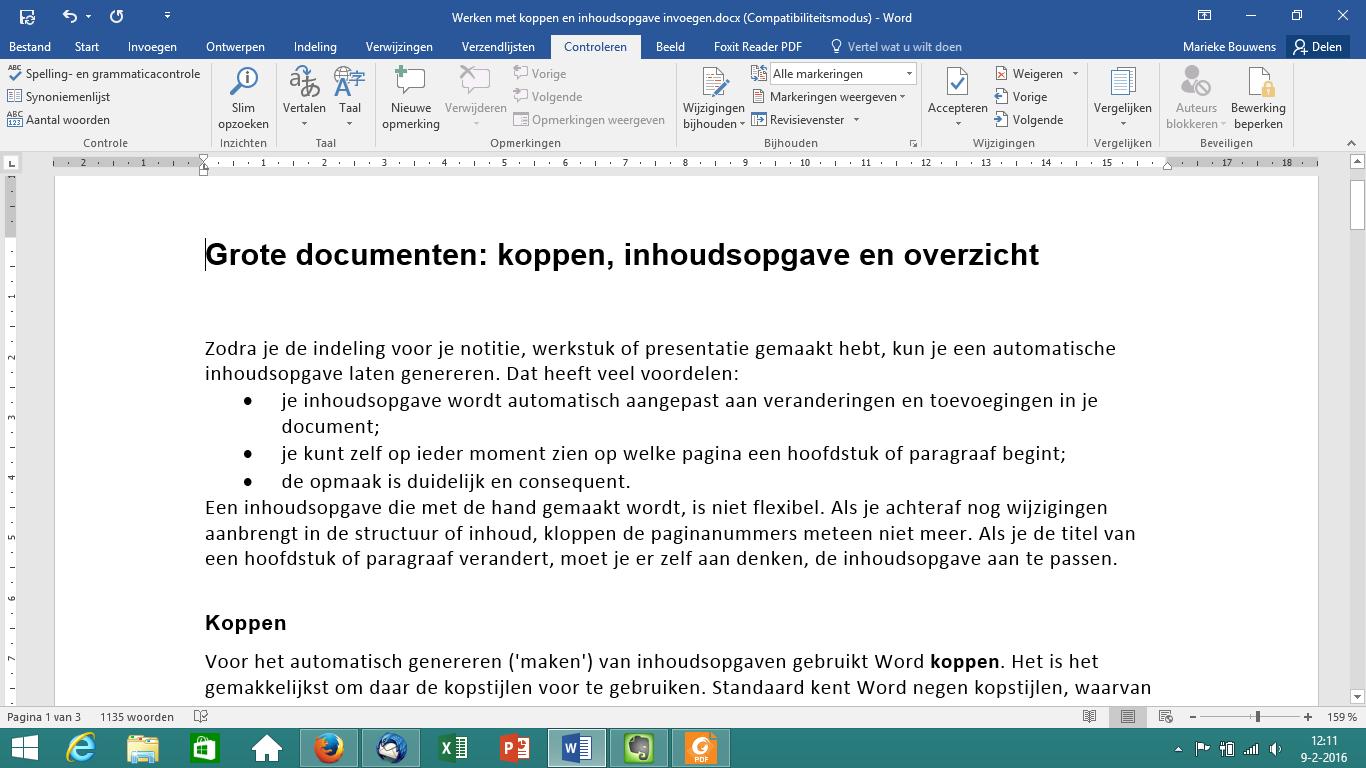Click the ruler tab selector icon
Viewport: 1366px width, 768px height.
click(11, 162)
